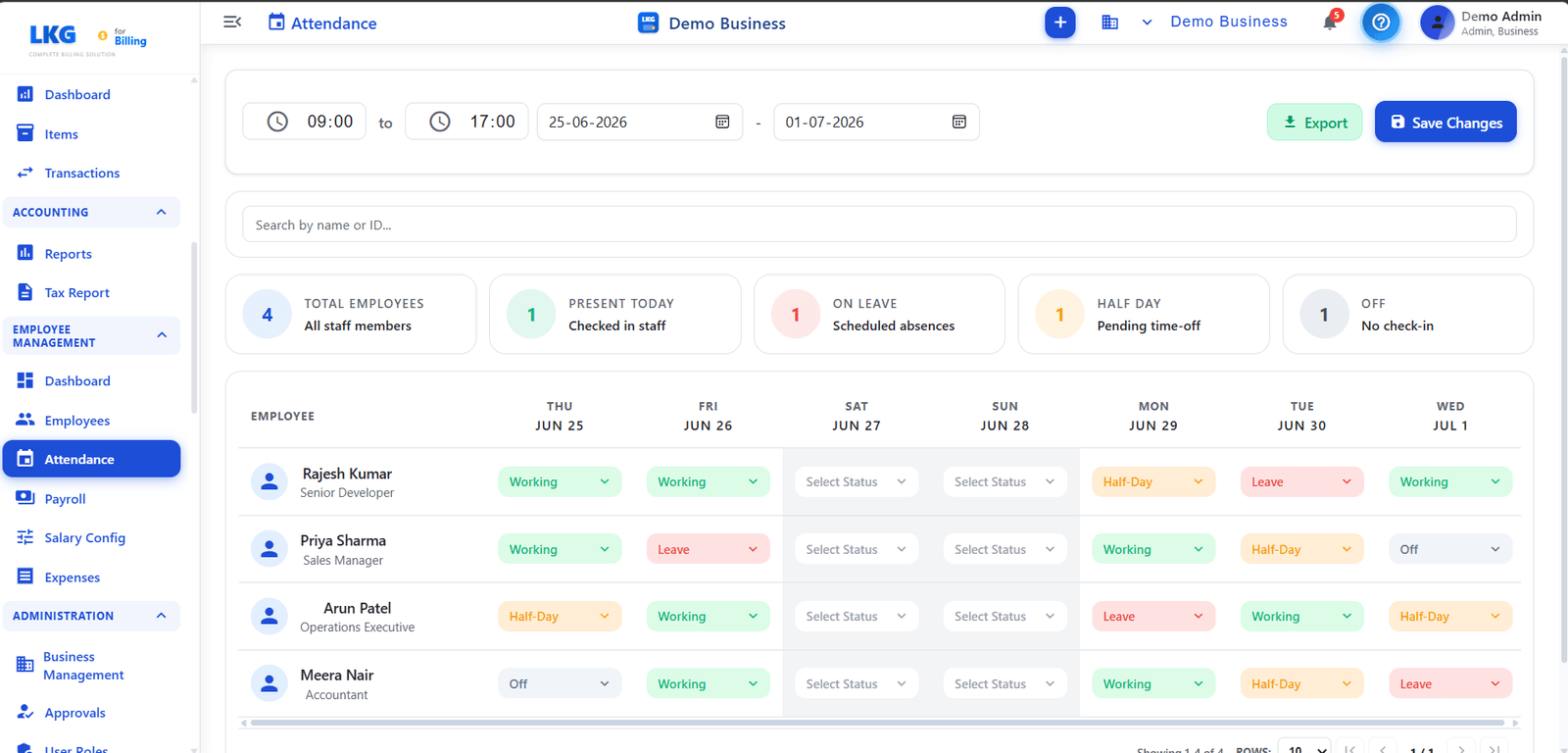This screenshot has height=753, width=1568.
Task: Go to Items in the sidebar
Action: (61, 134)
